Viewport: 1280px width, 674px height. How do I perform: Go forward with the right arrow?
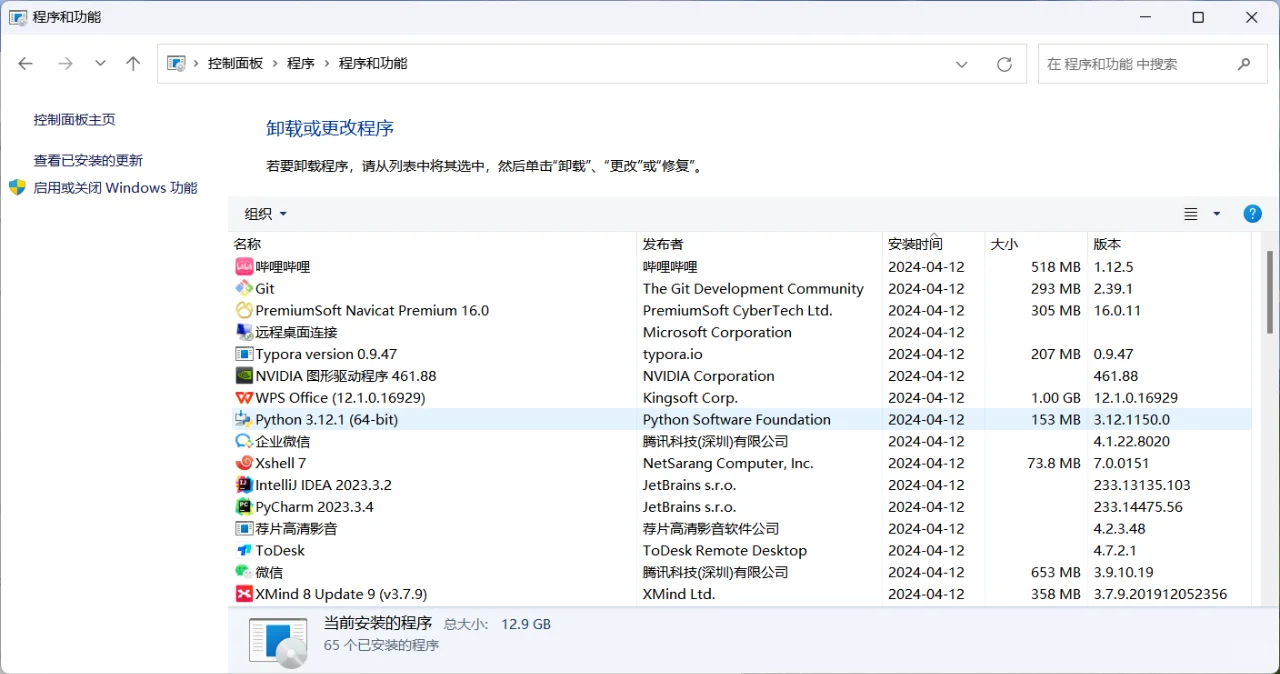66,64
